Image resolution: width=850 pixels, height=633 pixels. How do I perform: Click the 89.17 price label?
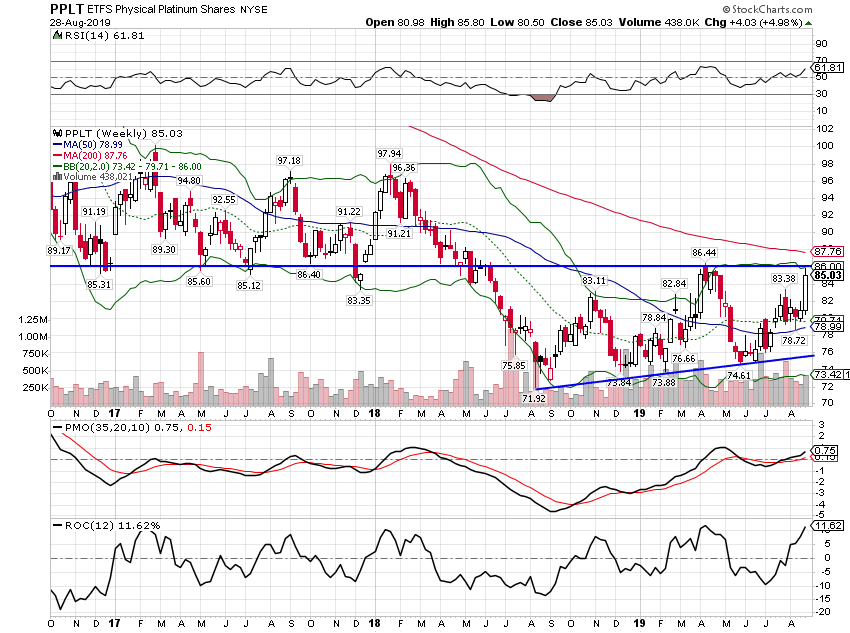[x=59, y=251]
